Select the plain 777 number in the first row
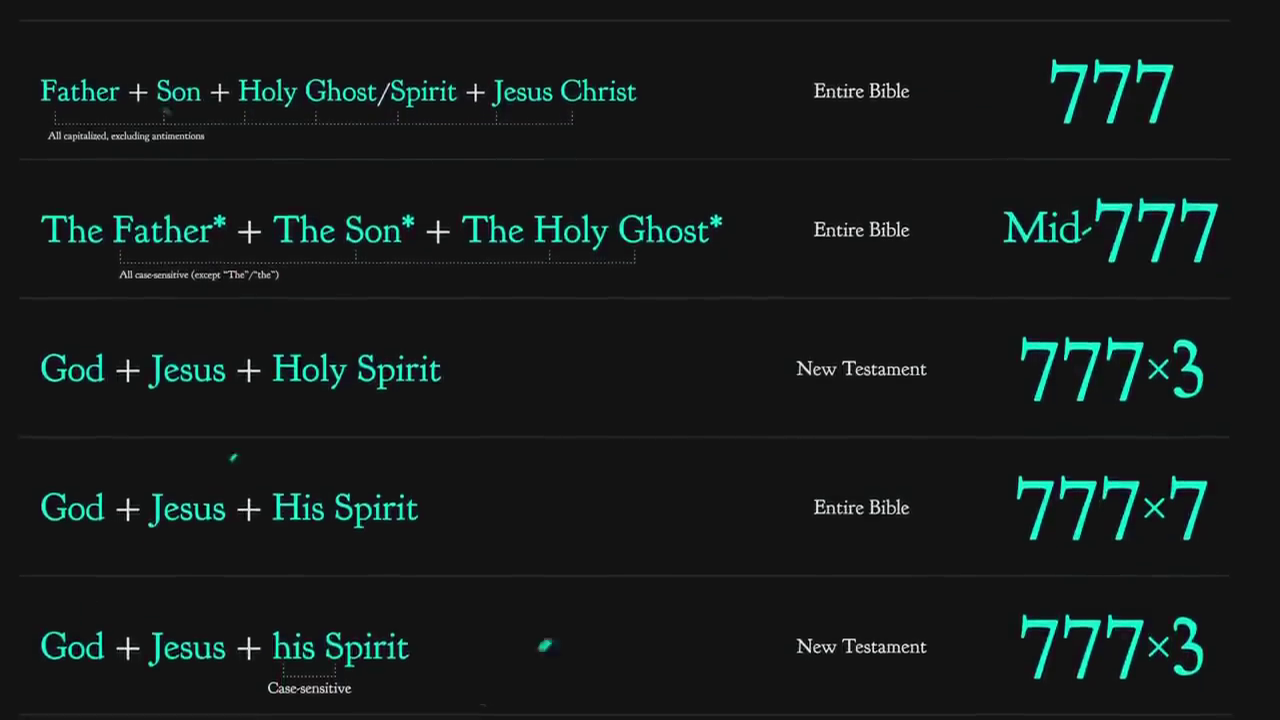This screenshot has width=1280, height=720. click(1111, 93)
